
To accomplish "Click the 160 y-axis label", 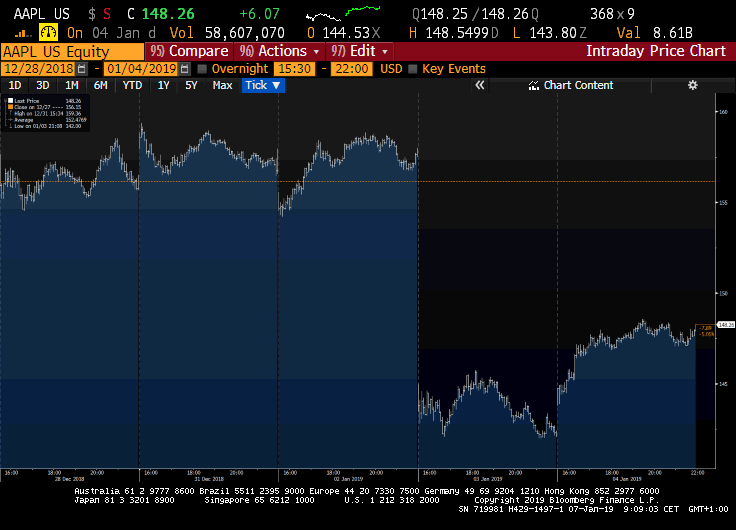I will (723, 112).
